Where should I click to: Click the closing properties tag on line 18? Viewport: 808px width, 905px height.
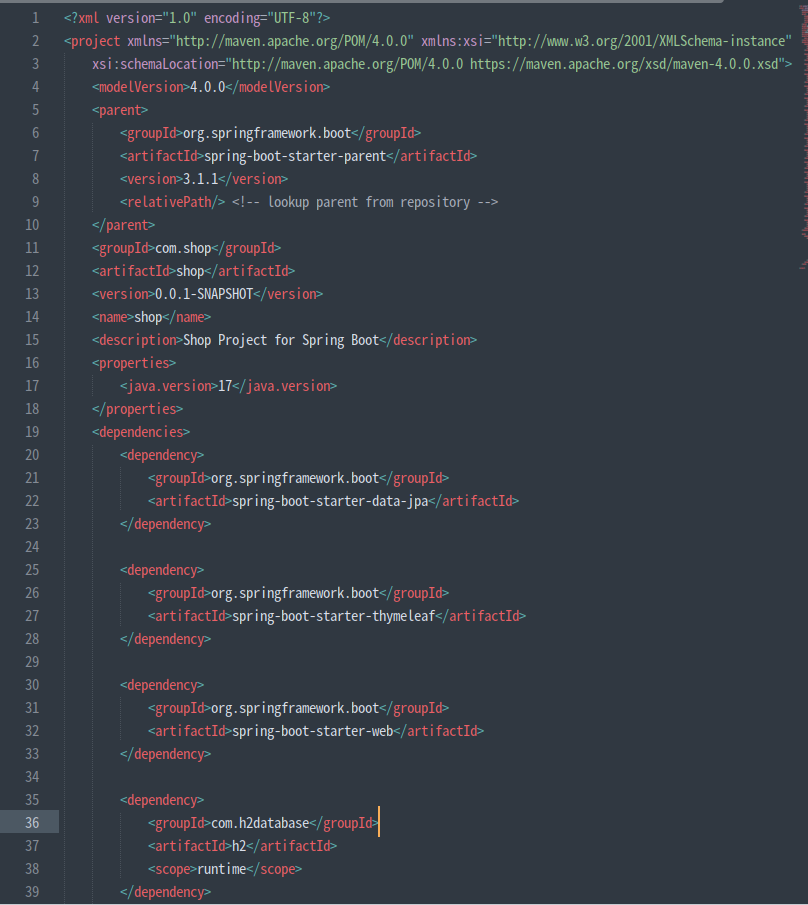click(x=137, y=409)
